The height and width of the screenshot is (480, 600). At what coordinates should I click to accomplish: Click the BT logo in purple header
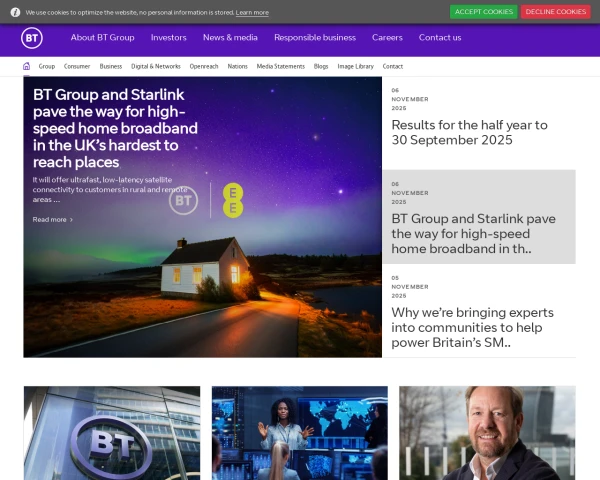pos(32,38)
